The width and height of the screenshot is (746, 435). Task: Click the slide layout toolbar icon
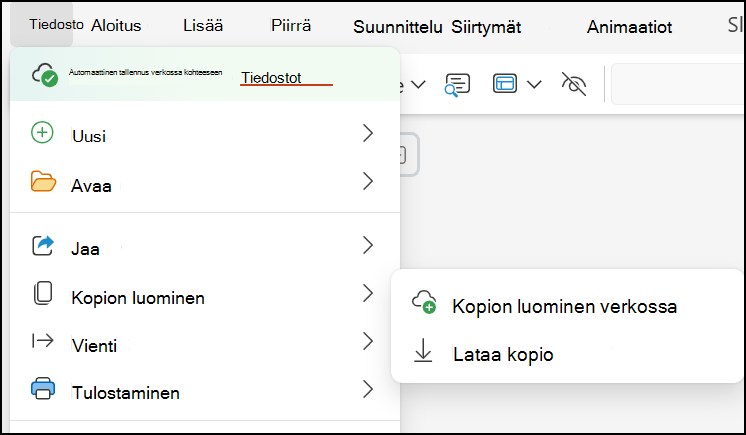pyautogui.click(x=505, y=83)
